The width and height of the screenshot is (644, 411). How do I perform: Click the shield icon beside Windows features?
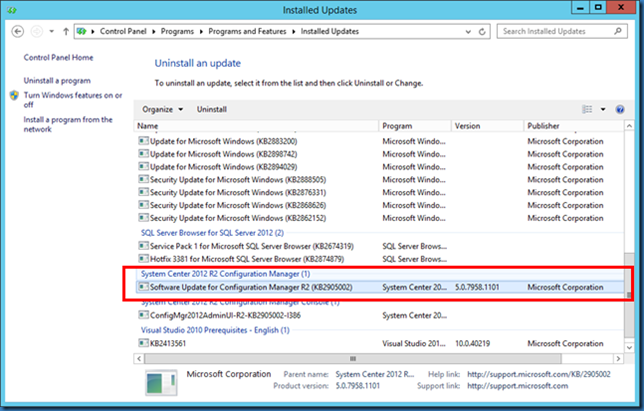pos(14,95)
